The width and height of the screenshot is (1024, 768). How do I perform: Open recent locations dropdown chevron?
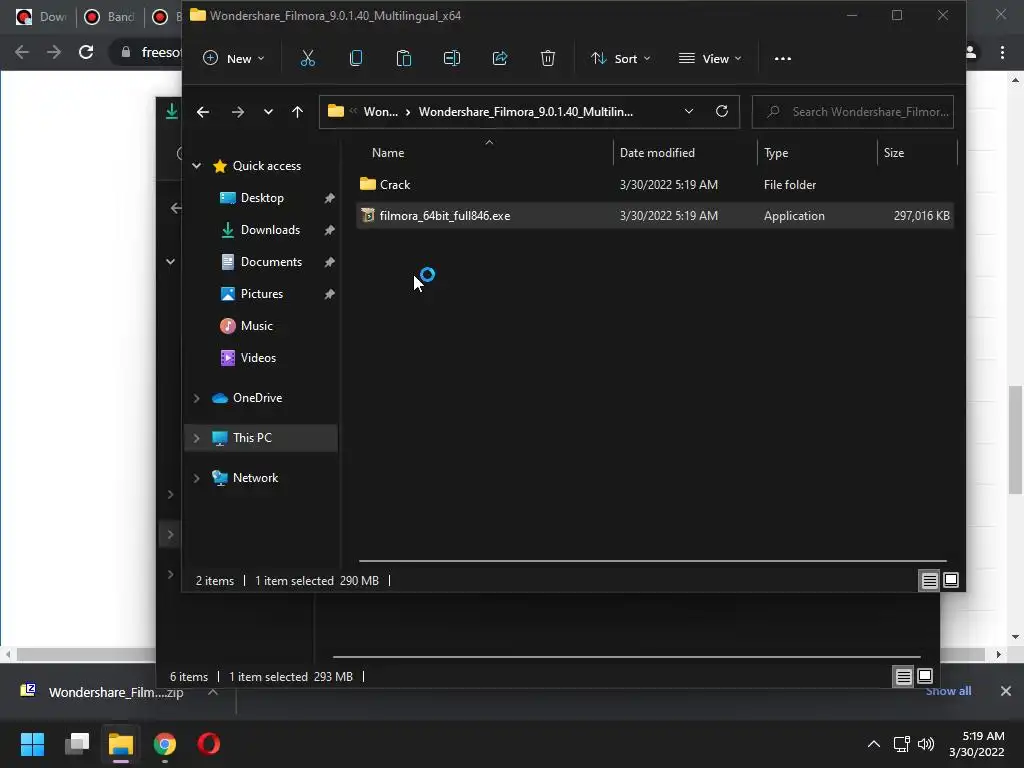tap(268, 112)
